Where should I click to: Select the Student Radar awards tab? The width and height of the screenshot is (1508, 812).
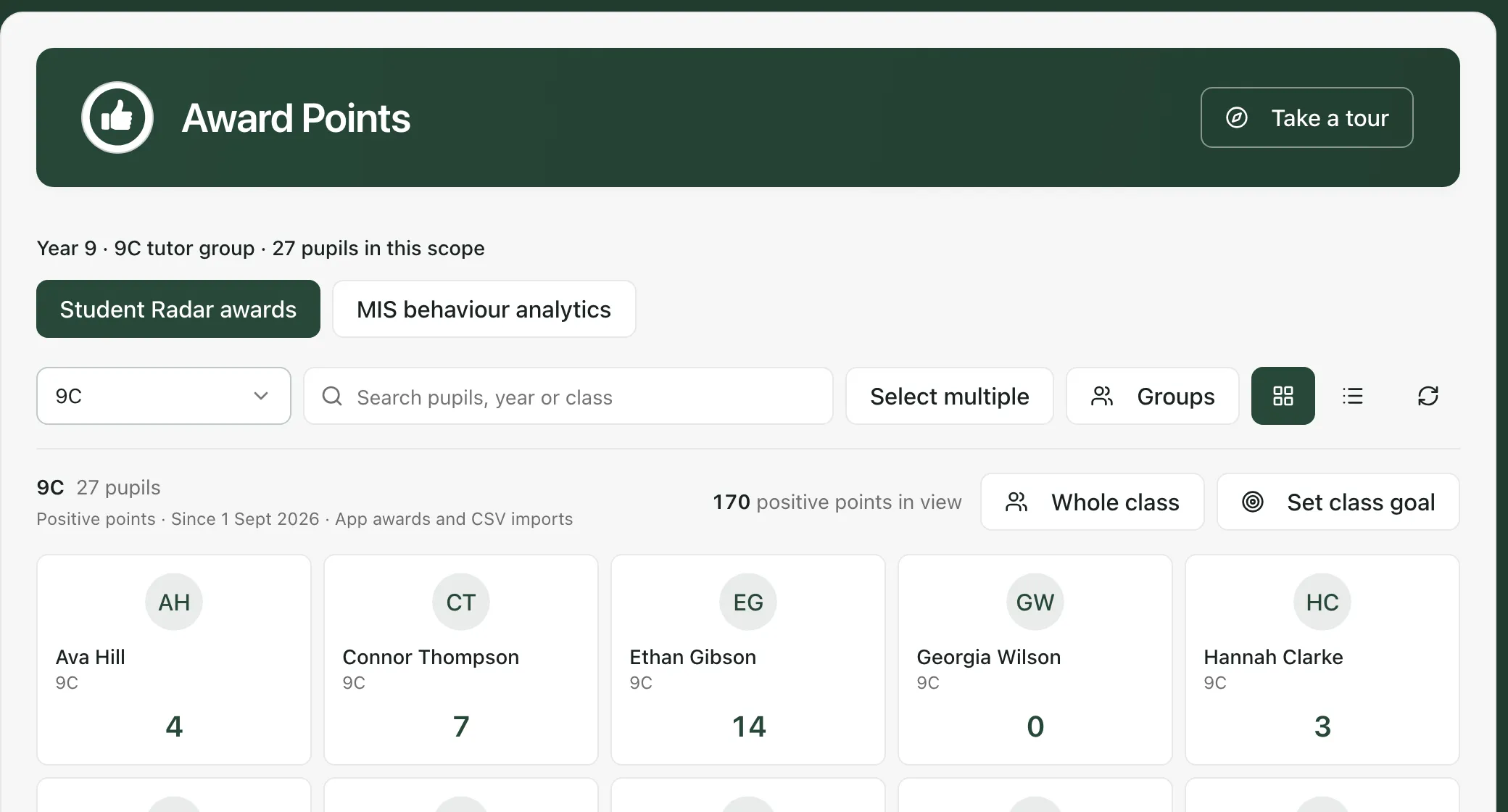pos(178,309)
